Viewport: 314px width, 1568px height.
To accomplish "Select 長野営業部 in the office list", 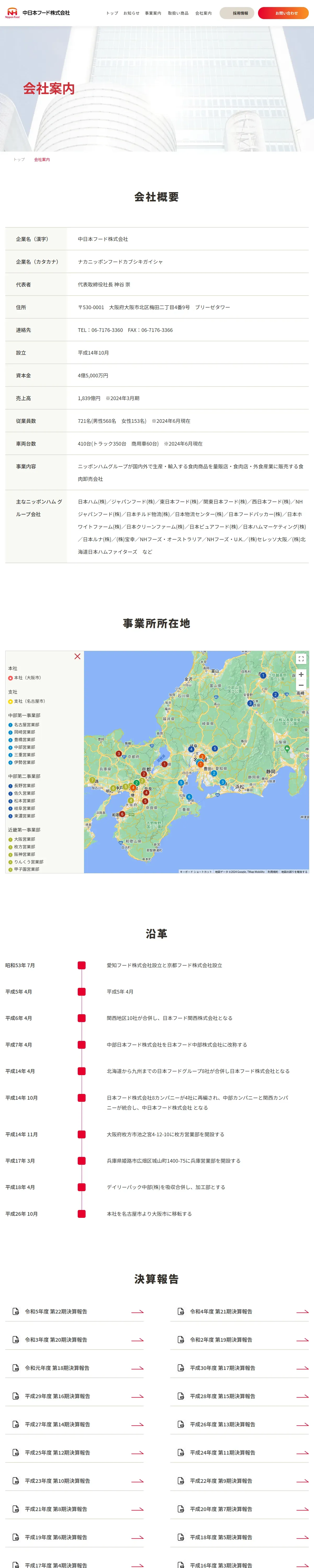I will 21,786.
